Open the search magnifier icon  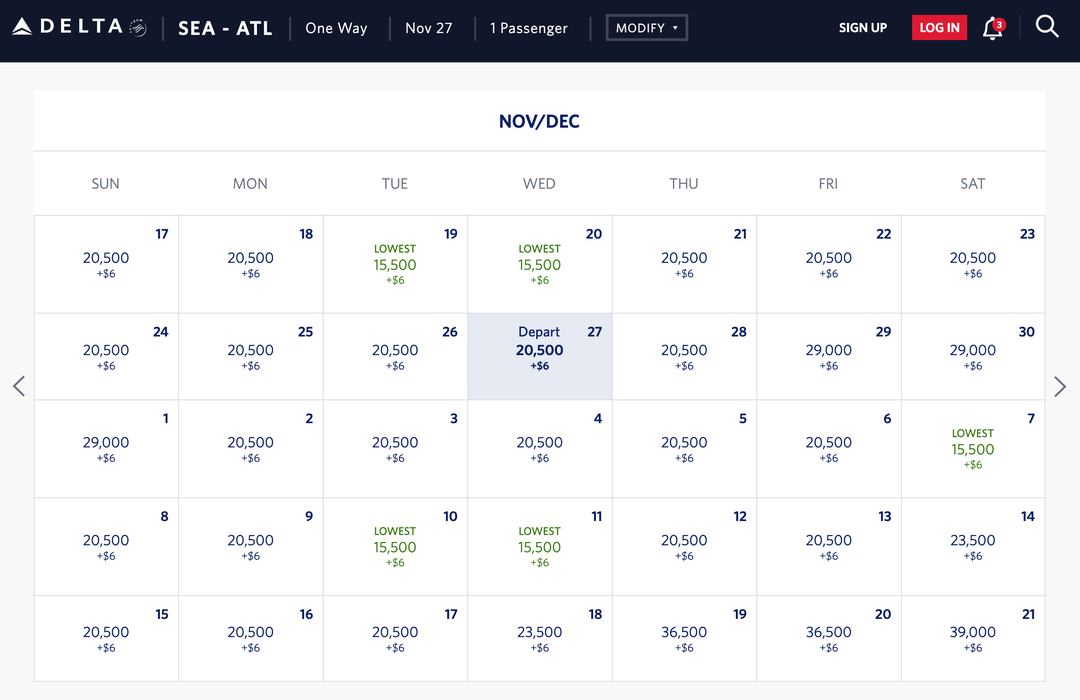(1047, 27)
